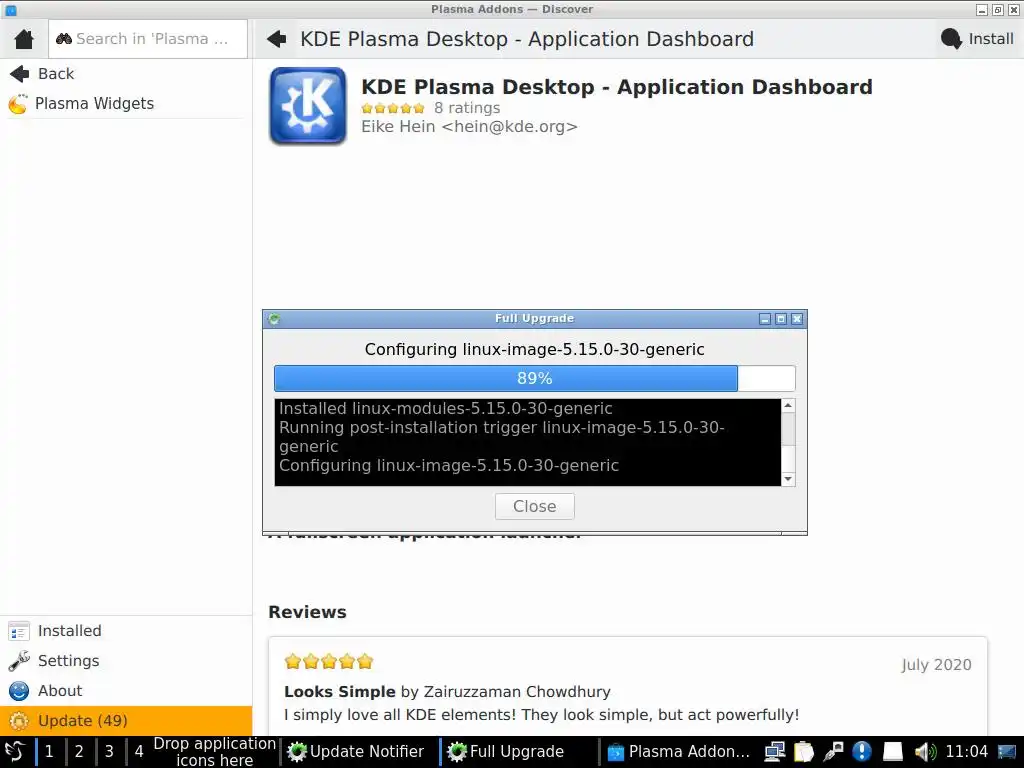Click the Update gear icon in sidebar
This screenshot has height=768, width=1024.
(x=18, y=721)
